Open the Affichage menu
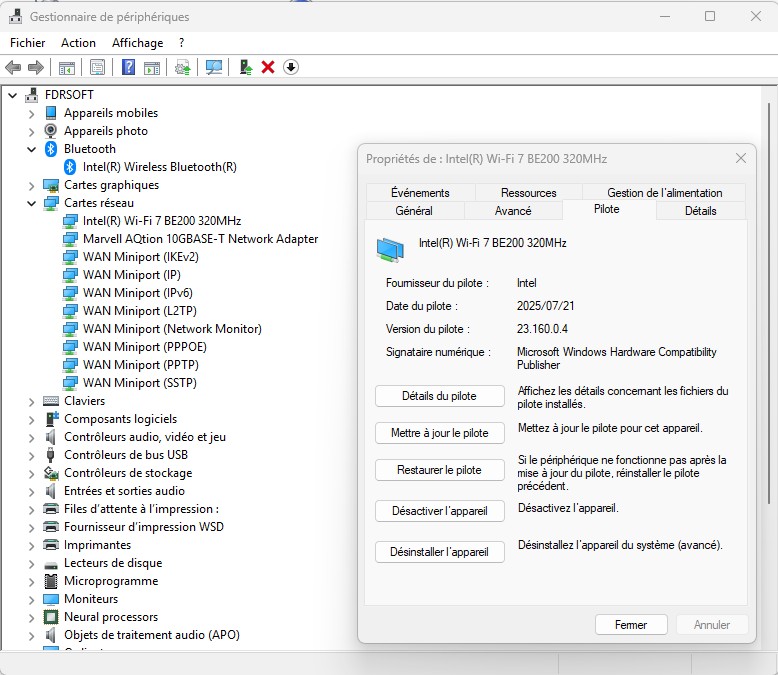Image resolution: width=778 pixels, height=675 pixels. click(137, 43)
